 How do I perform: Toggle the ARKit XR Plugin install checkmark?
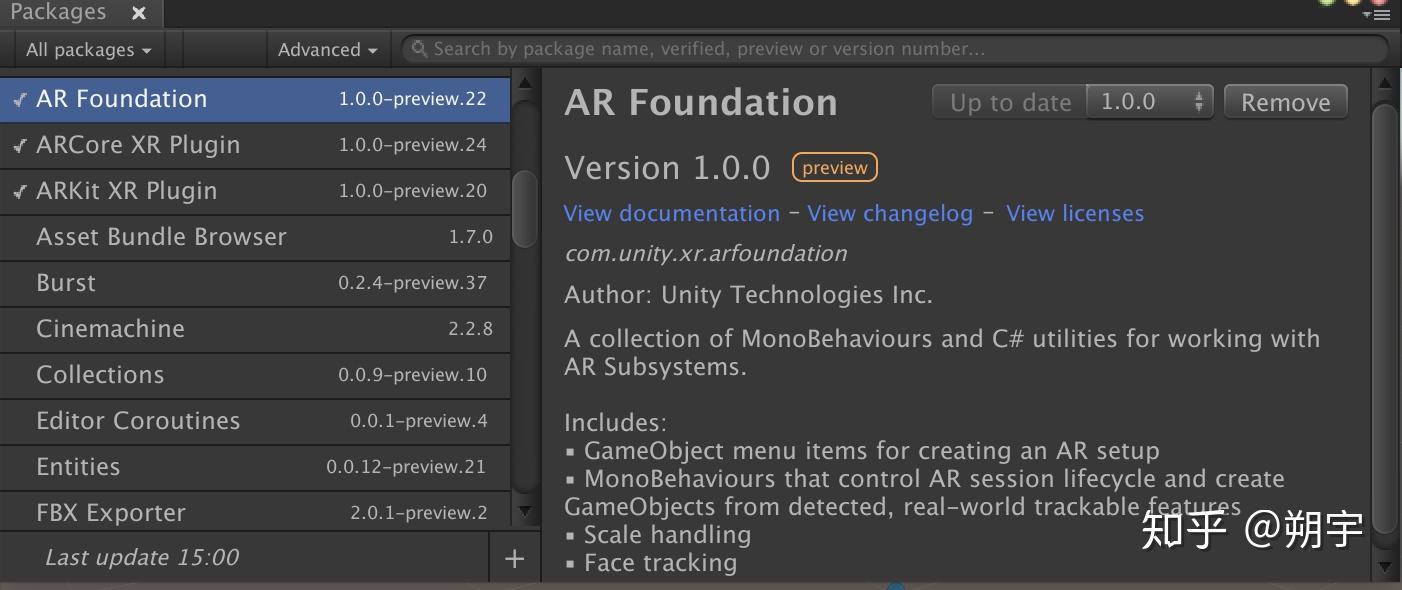(19, 190)
